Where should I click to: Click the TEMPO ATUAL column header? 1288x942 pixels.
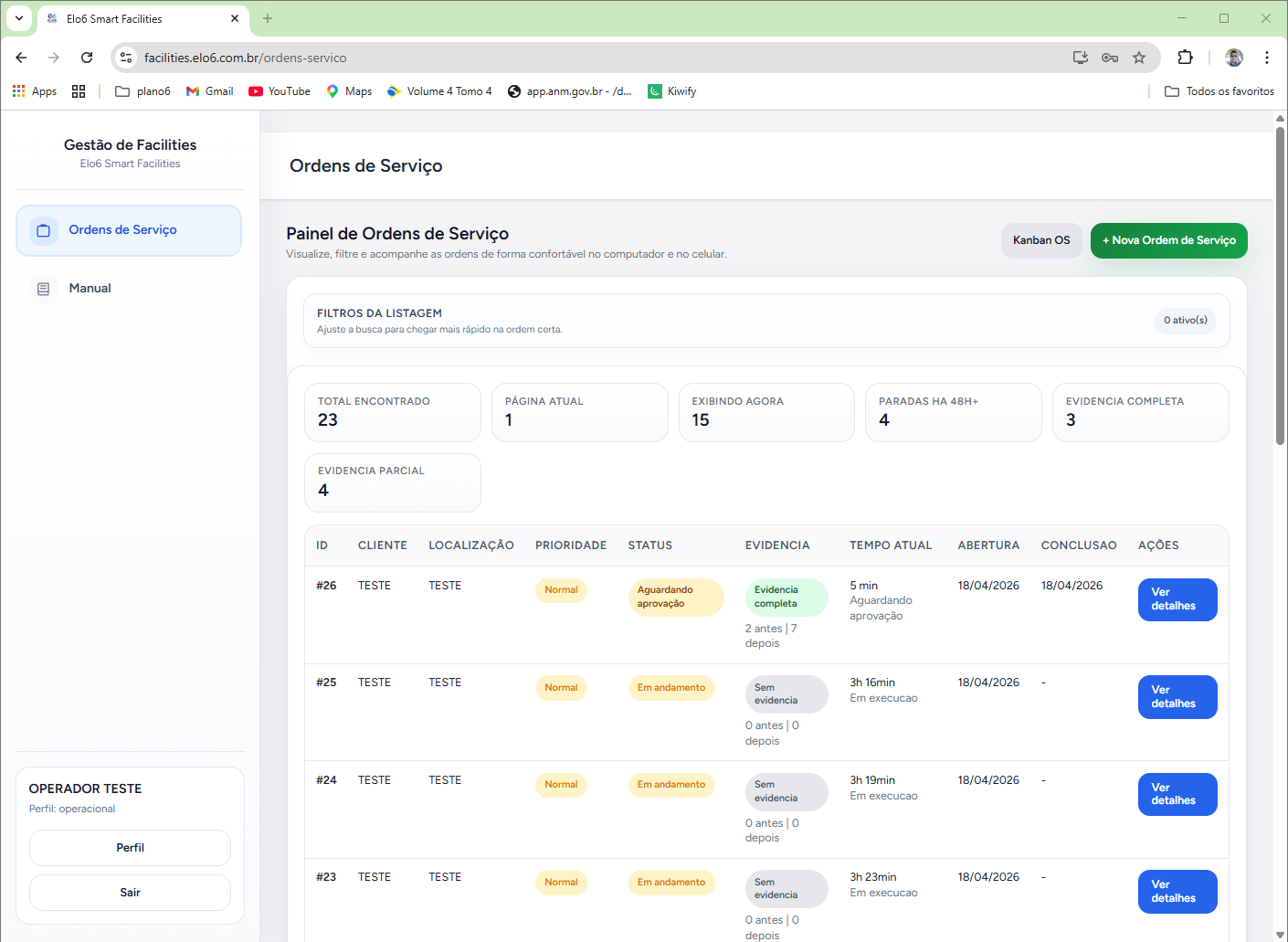[891, 545]
